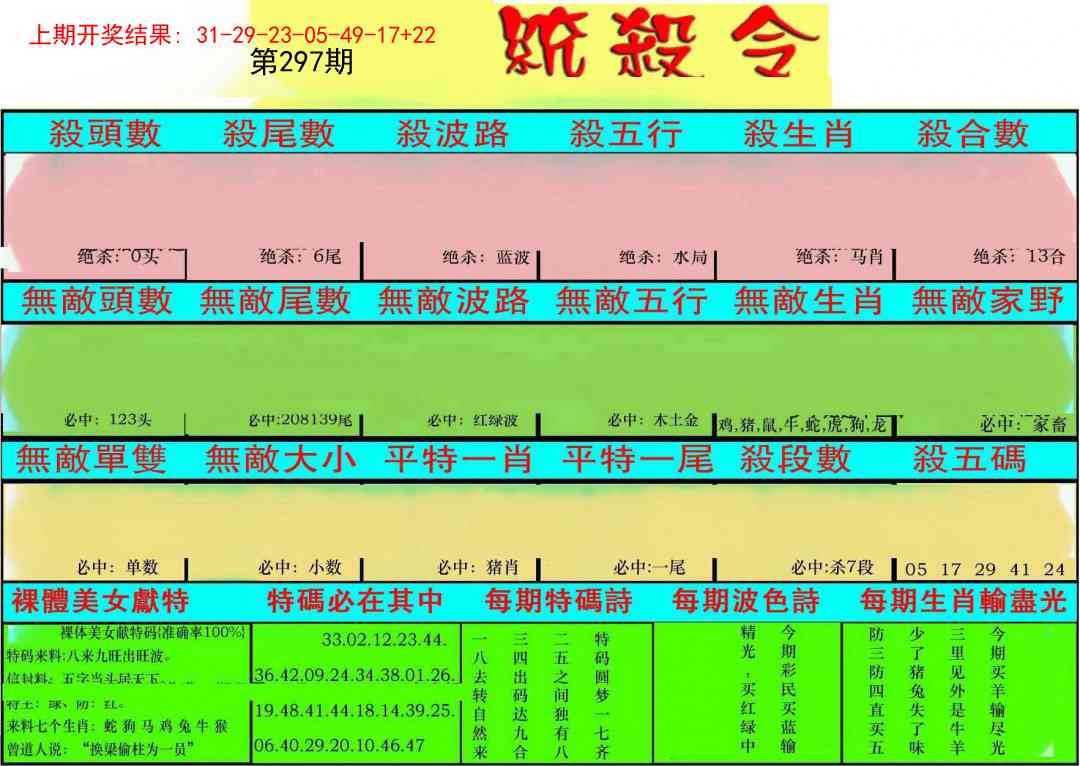Click the 05 17 29 41 24 number row
Screen dimensions: 1080x766
pyautogui.click(x=984, y=569)
